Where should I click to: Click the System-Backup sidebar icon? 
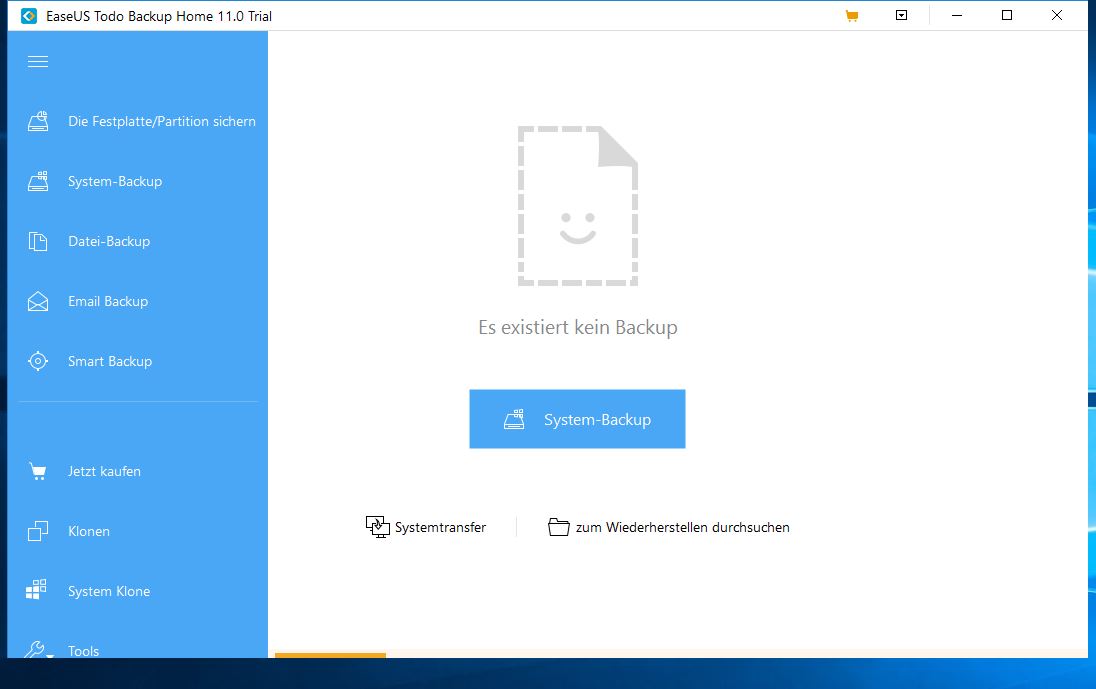(38, 181)
